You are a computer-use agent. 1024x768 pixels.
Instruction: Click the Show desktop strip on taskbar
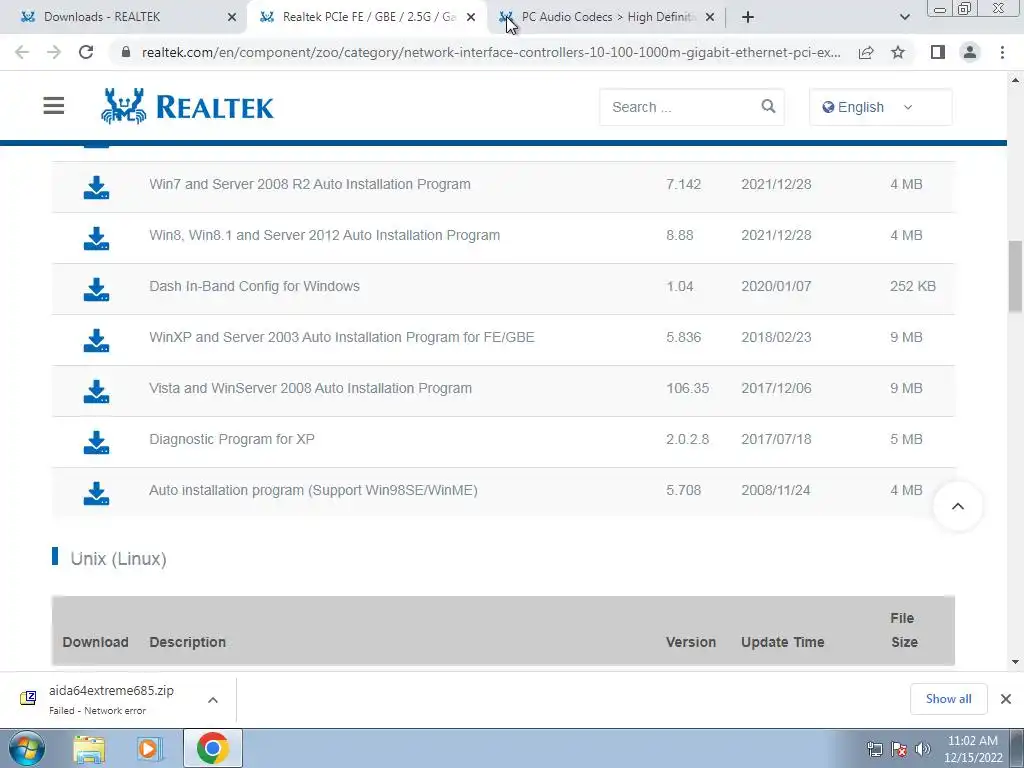[1017, 748]
